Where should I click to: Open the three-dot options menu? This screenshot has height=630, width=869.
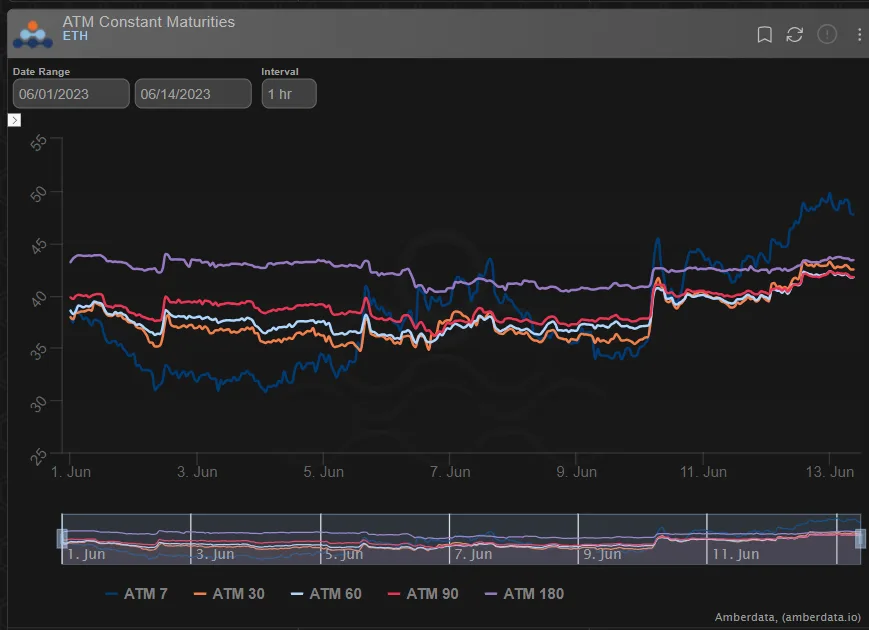pyautogui.click(x=859, y=34)
